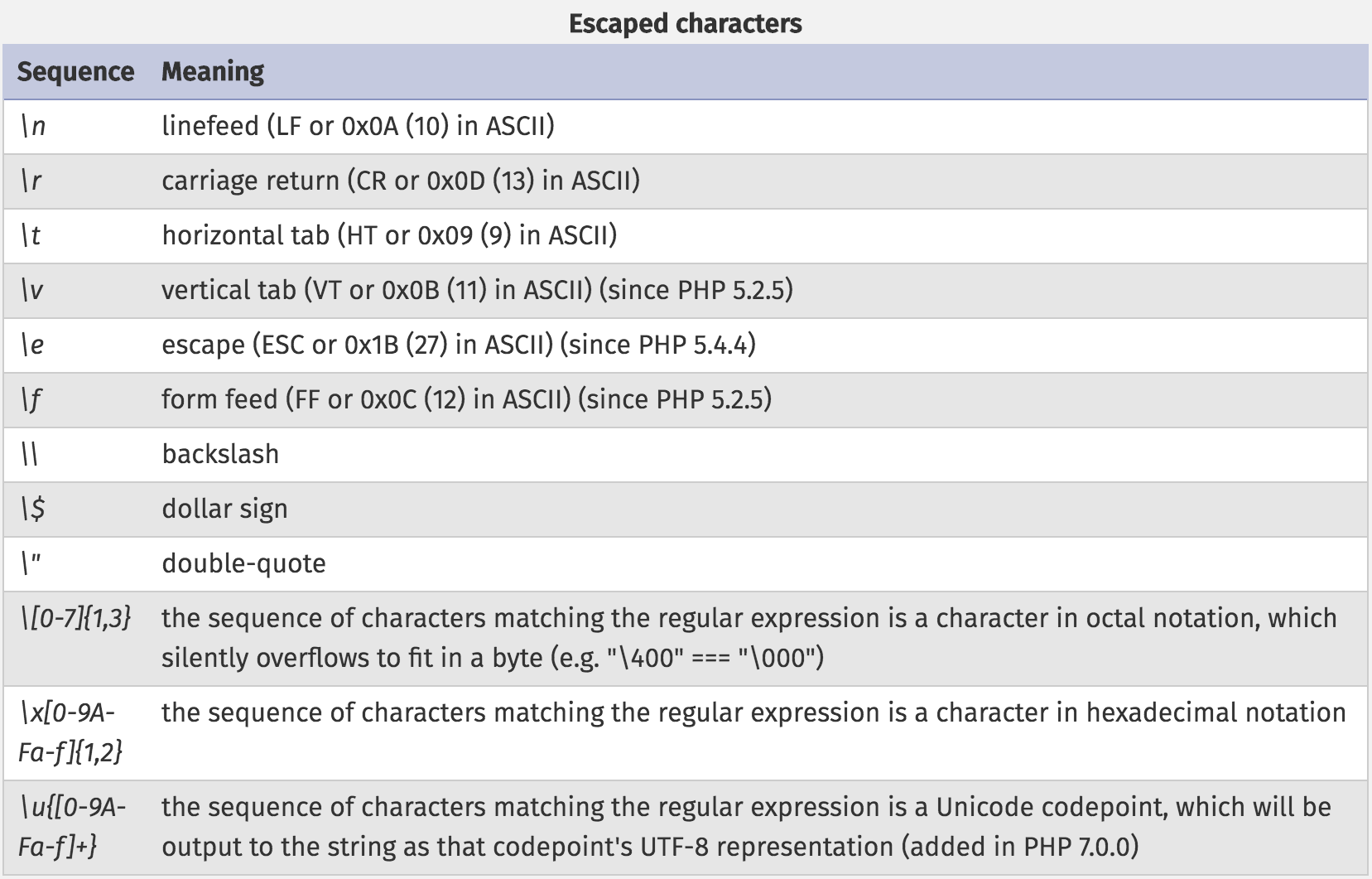The height and width of the screenshot is (879, 1372).
Task: Click the carriage return description
Action: point(401,181)
